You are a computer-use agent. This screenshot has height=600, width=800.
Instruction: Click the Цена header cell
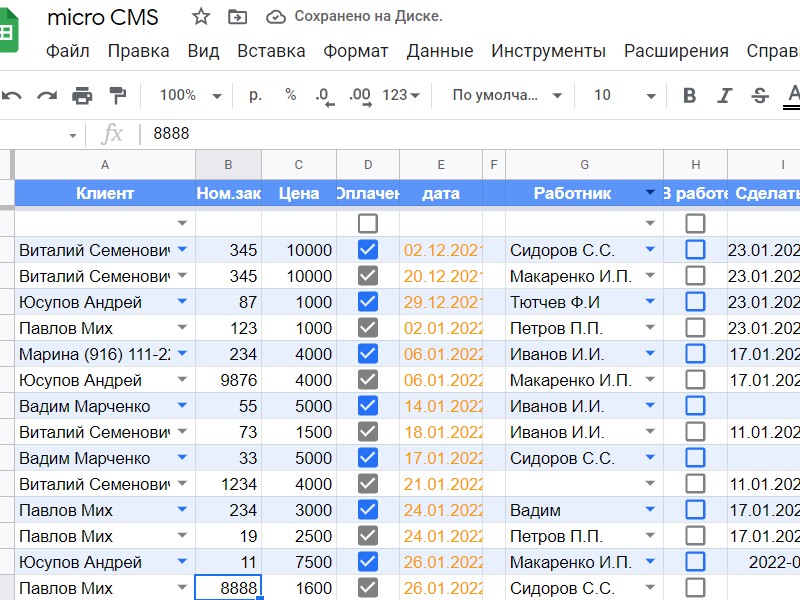(299, 193)
